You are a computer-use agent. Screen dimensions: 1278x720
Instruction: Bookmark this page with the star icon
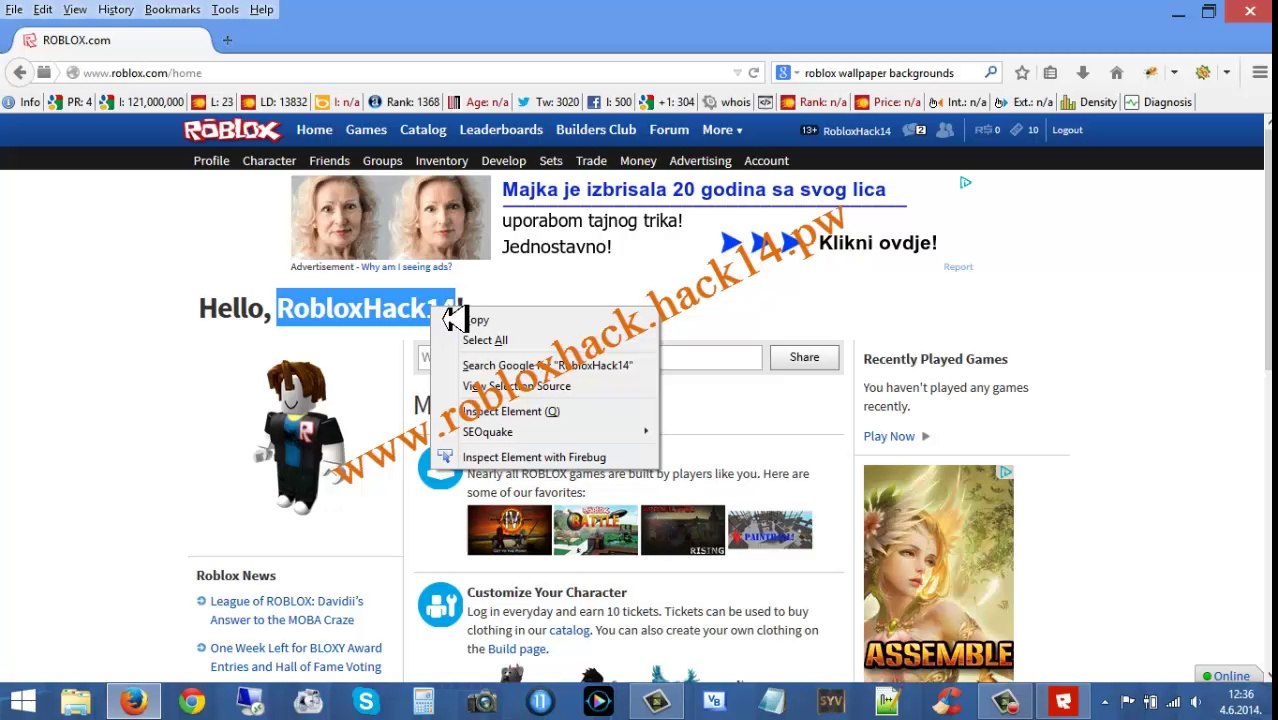(x=1021, y=72)
